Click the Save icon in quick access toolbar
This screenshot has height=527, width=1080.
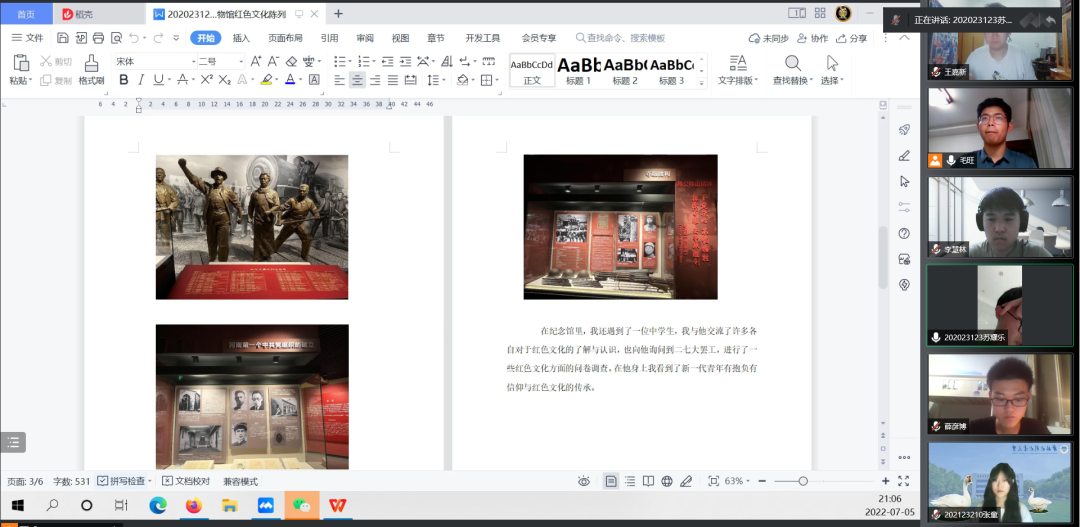click(63, 38)
